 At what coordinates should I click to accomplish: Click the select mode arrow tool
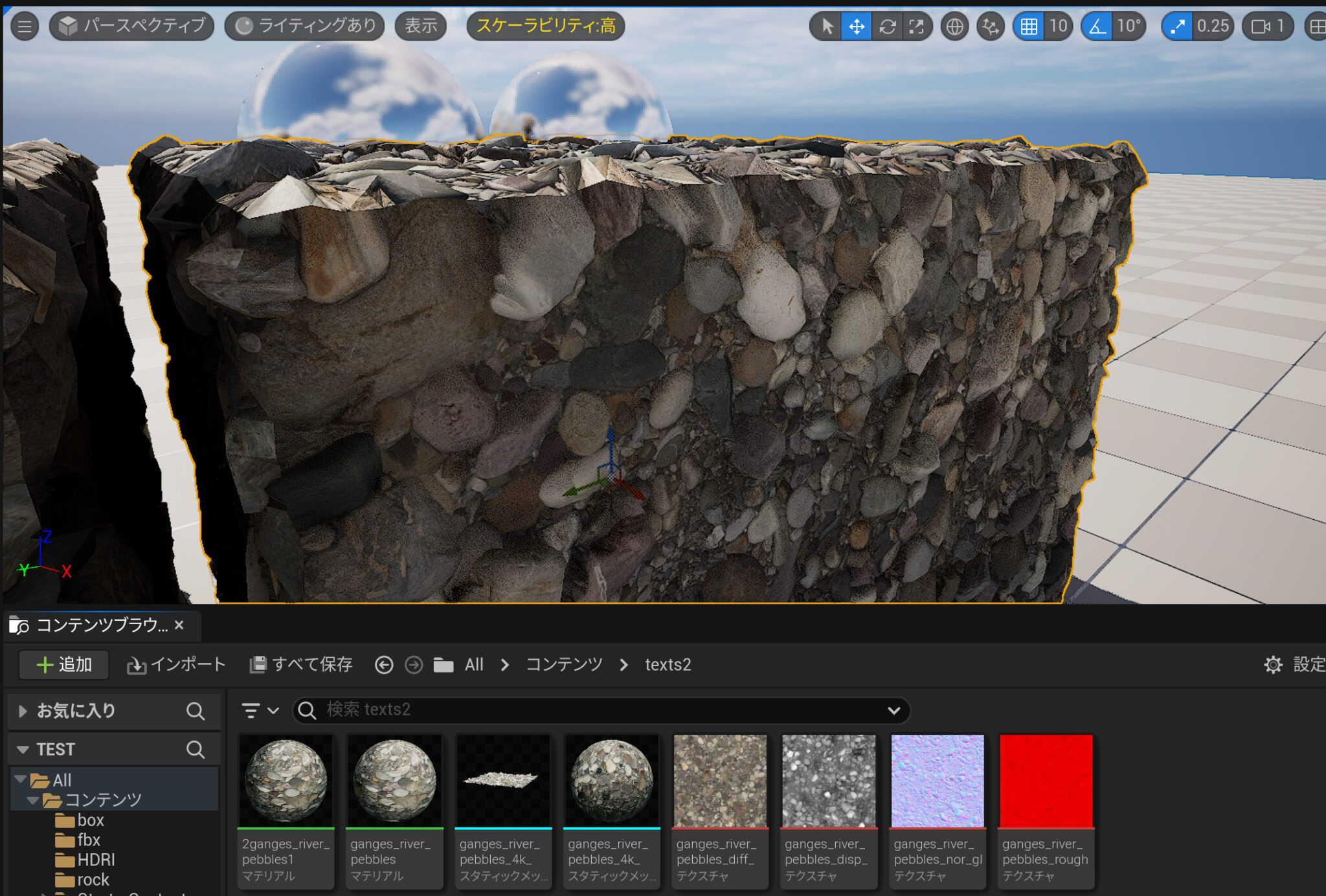(x=826, y=27)
